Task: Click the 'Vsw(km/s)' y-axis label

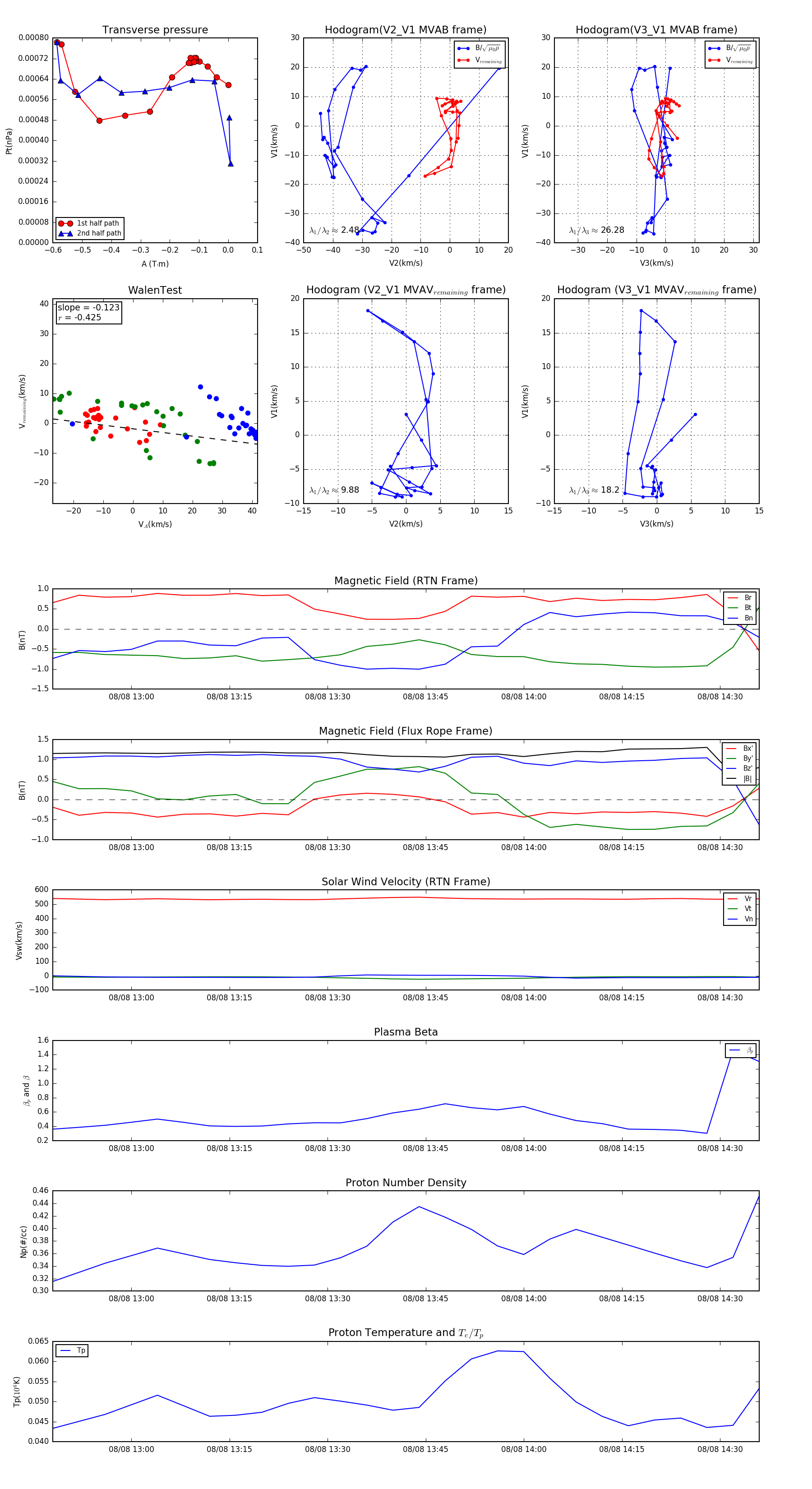Action: pyautogui.click(x=18, y=941)
